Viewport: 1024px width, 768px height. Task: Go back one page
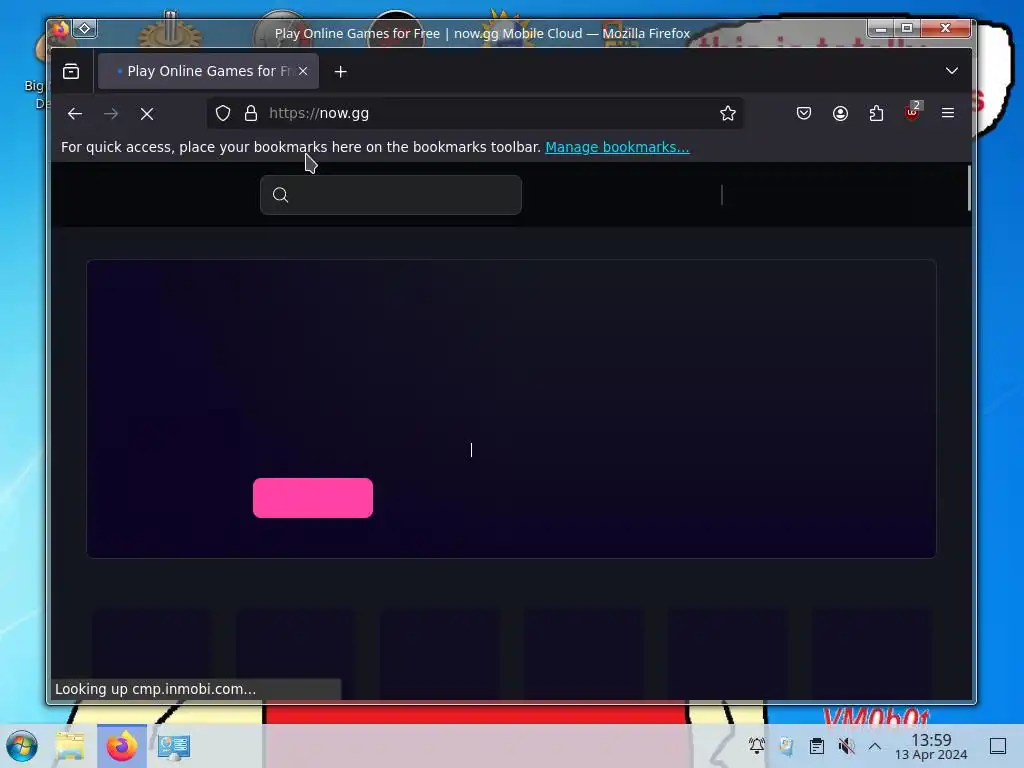pos(75,114)
